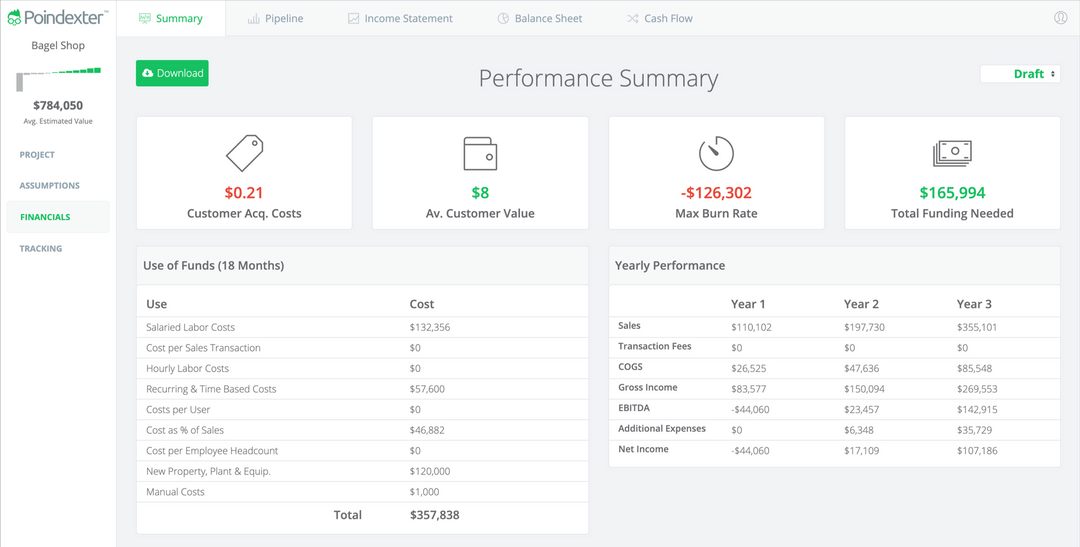Click the $784,050 estimated value
Image resolution: width=1080 pixels, height=547 pixels.
tap(58, 105)
